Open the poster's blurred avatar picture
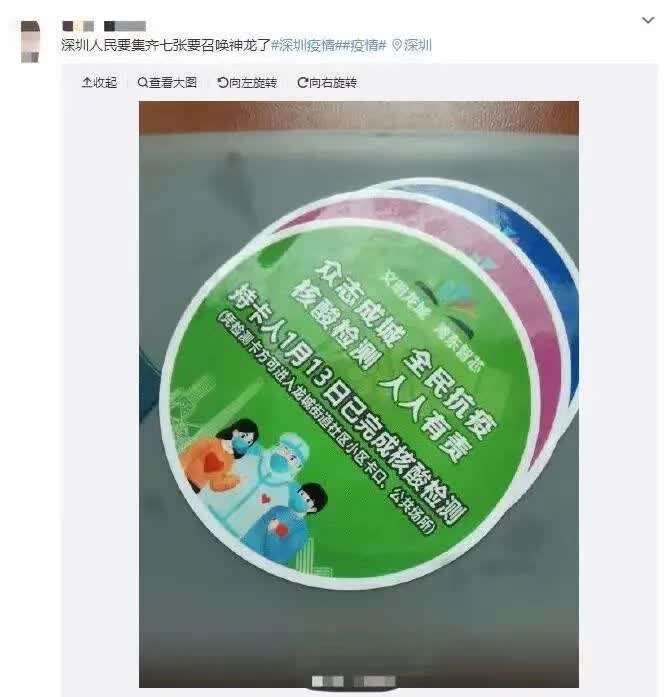 tap(30, 41)
